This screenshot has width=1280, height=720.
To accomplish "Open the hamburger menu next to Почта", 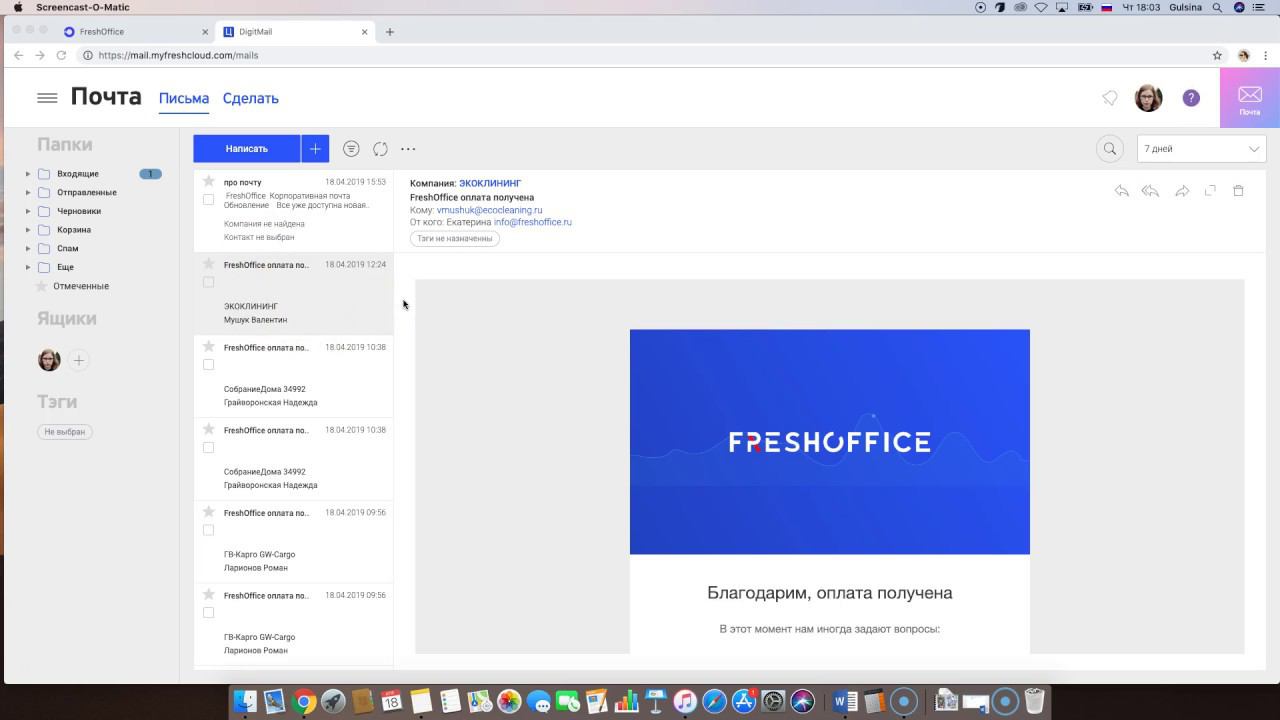I will click(x=47, y=98).
